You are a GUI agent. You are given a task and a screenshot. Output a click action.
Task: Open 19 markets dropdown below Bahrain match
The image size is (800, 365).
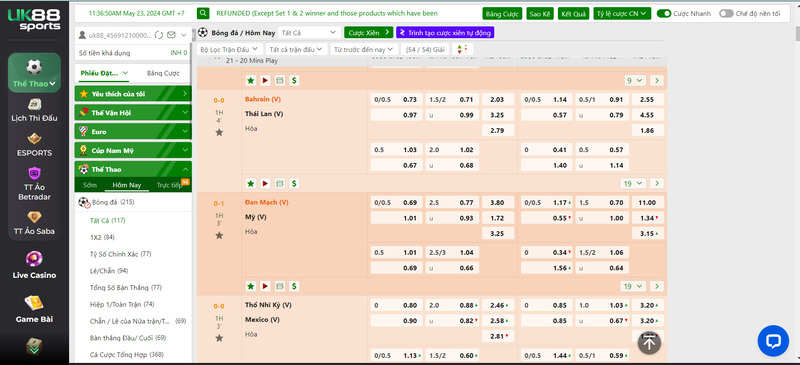[x=633, y=183]
